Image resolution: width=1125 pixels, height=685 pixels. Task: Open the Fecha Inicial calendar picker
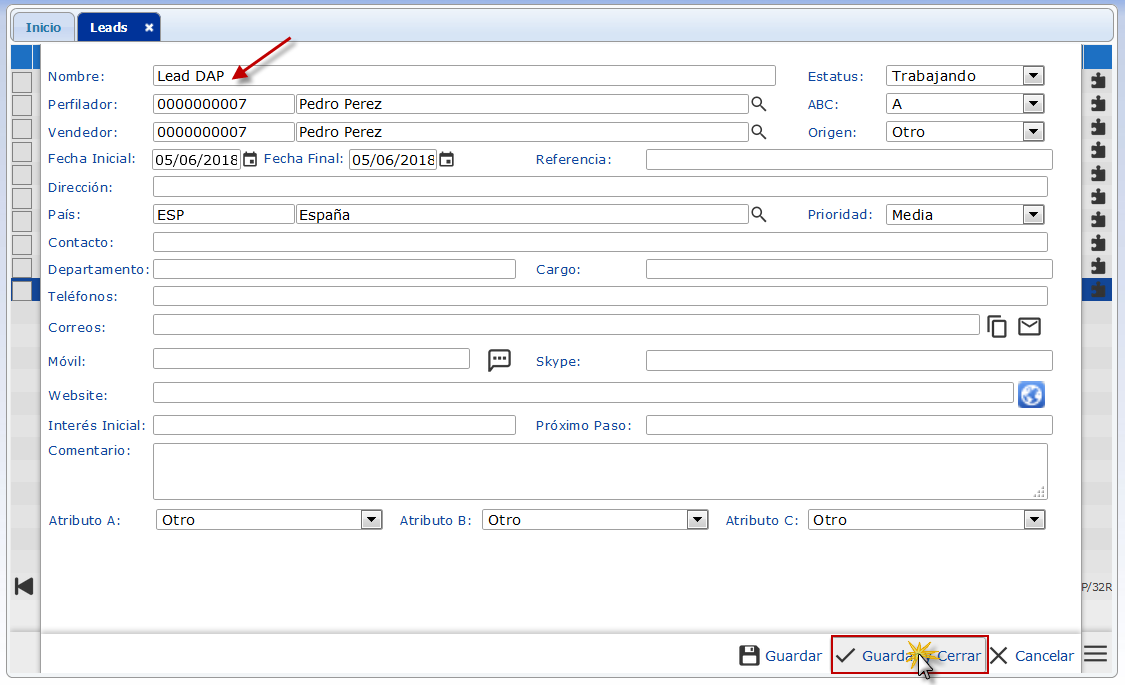coord(250,159)
